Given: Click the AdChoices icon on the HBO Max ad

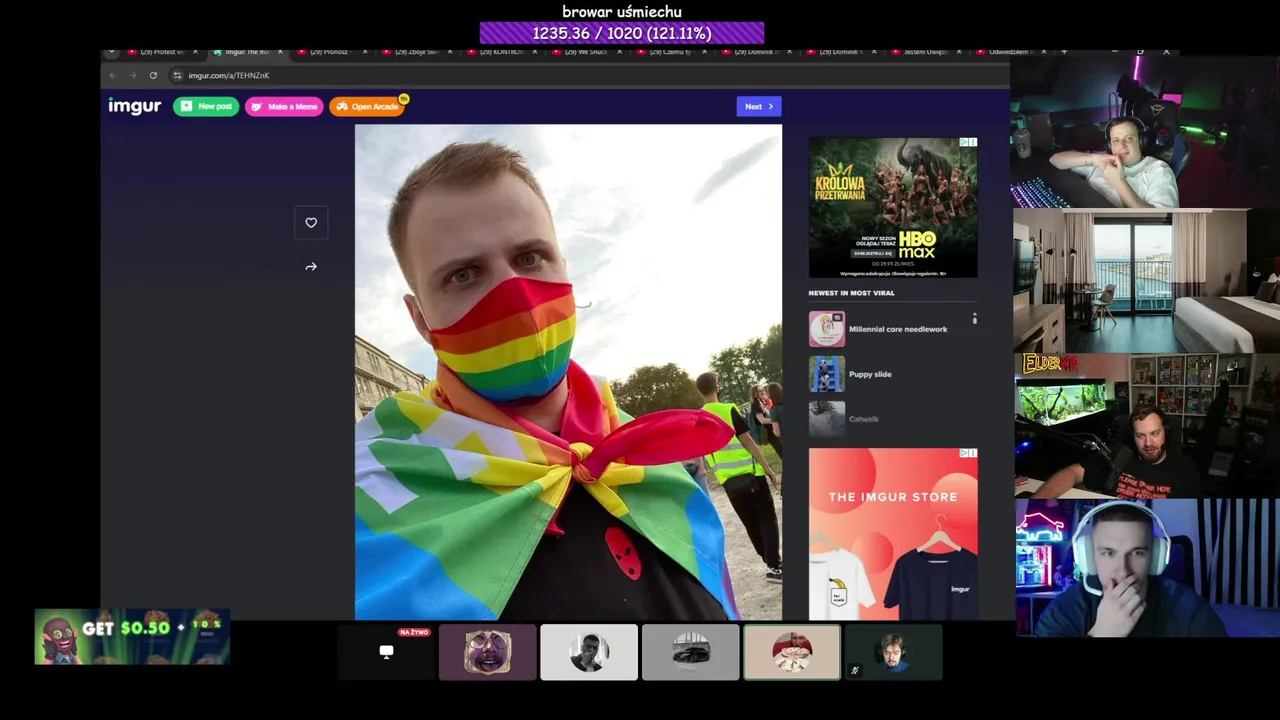Looking at the screenshot, I should tap(967, 142).
